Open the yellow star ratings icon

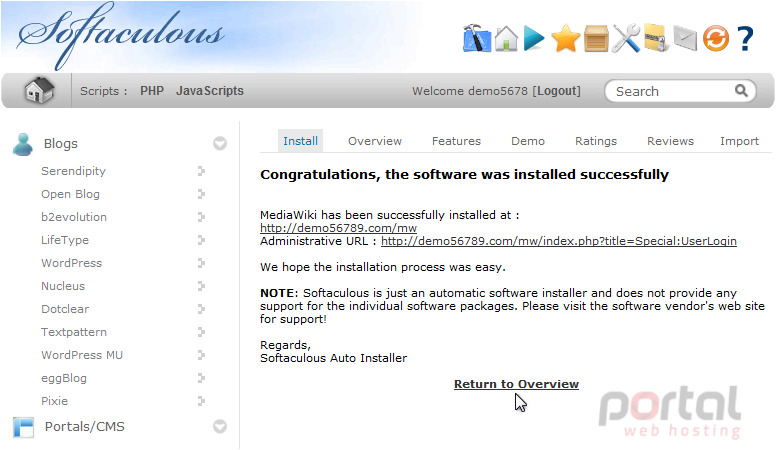[565, 39]
